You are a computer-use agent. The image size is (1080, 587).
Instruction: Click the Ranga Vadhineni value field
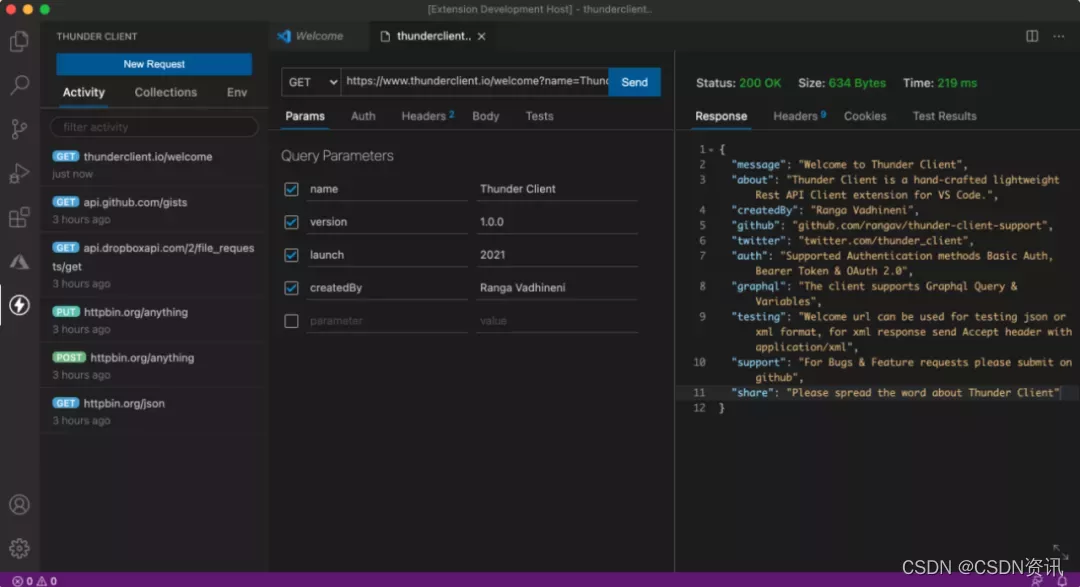pyautogui.click(x=557, y=288)
